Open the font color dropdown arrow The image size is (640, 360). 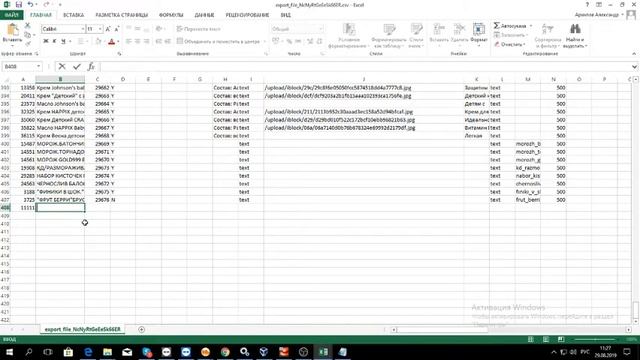point(118,41)
